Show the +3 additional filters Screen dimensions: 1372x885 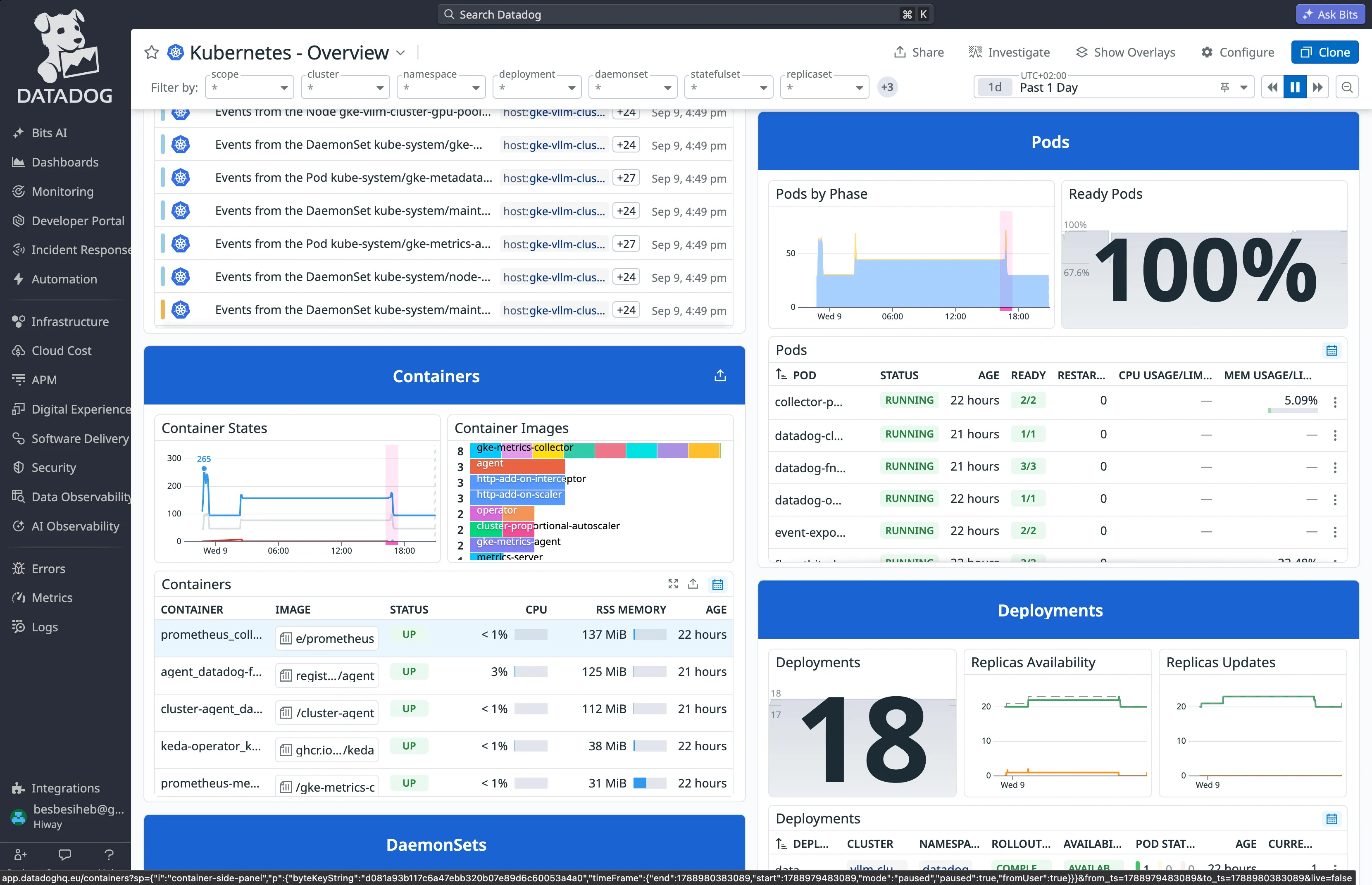click(x=887, y=87)
